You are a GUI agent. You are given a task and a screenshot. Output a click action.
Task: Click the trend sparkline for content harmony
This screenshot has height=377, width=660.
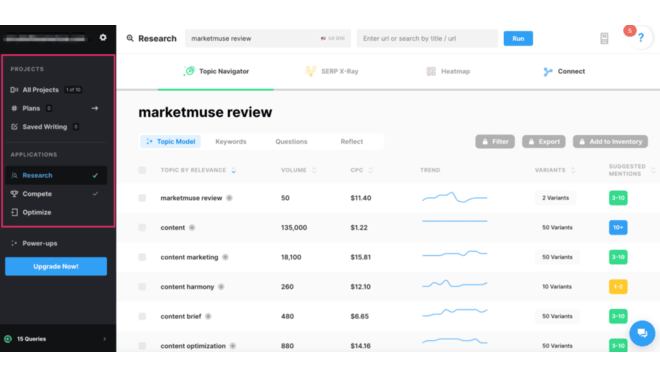click(455, 284)
